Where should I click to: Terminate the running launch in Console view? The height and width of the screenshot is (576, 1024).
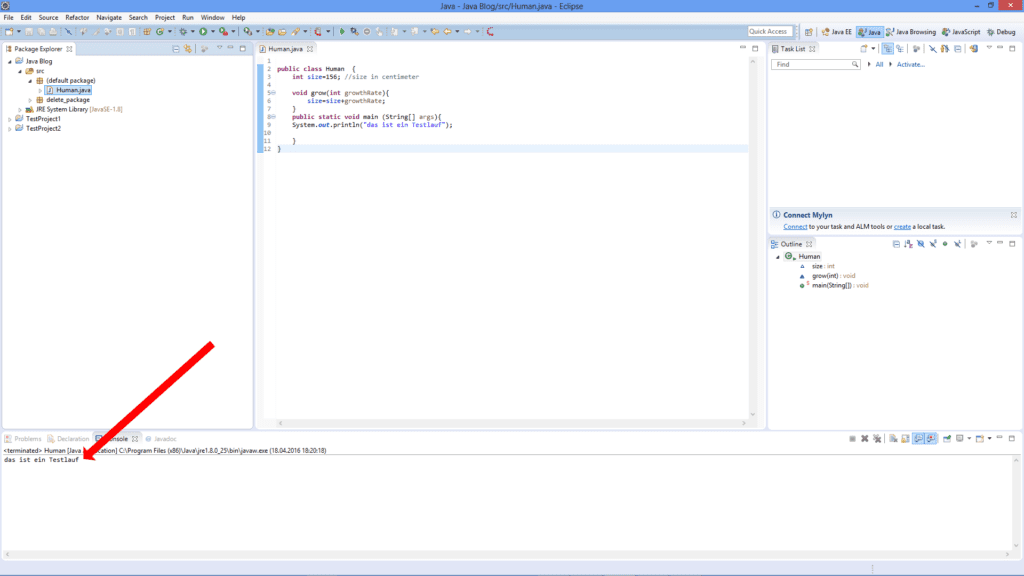pyautogui.click(x=852, y=437)
